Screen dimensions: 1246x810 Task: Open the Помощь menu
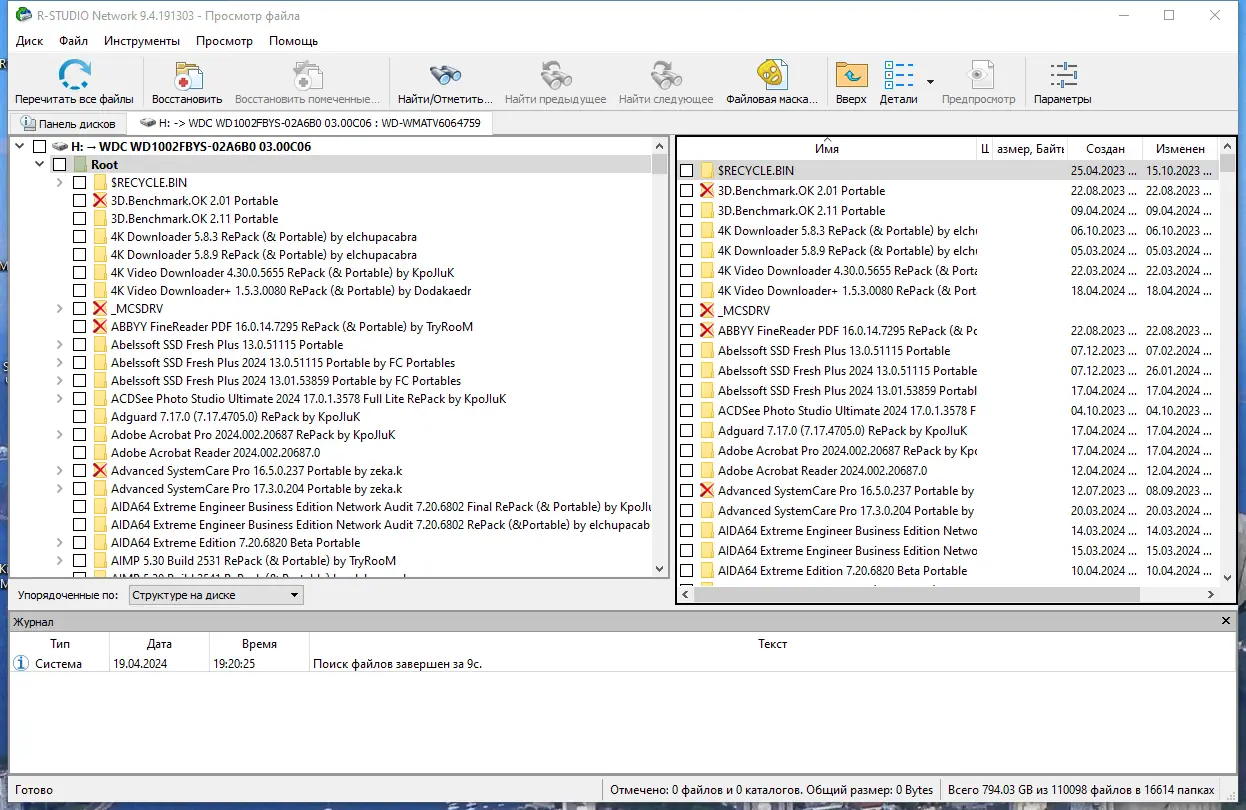click(x=293, y=41)
